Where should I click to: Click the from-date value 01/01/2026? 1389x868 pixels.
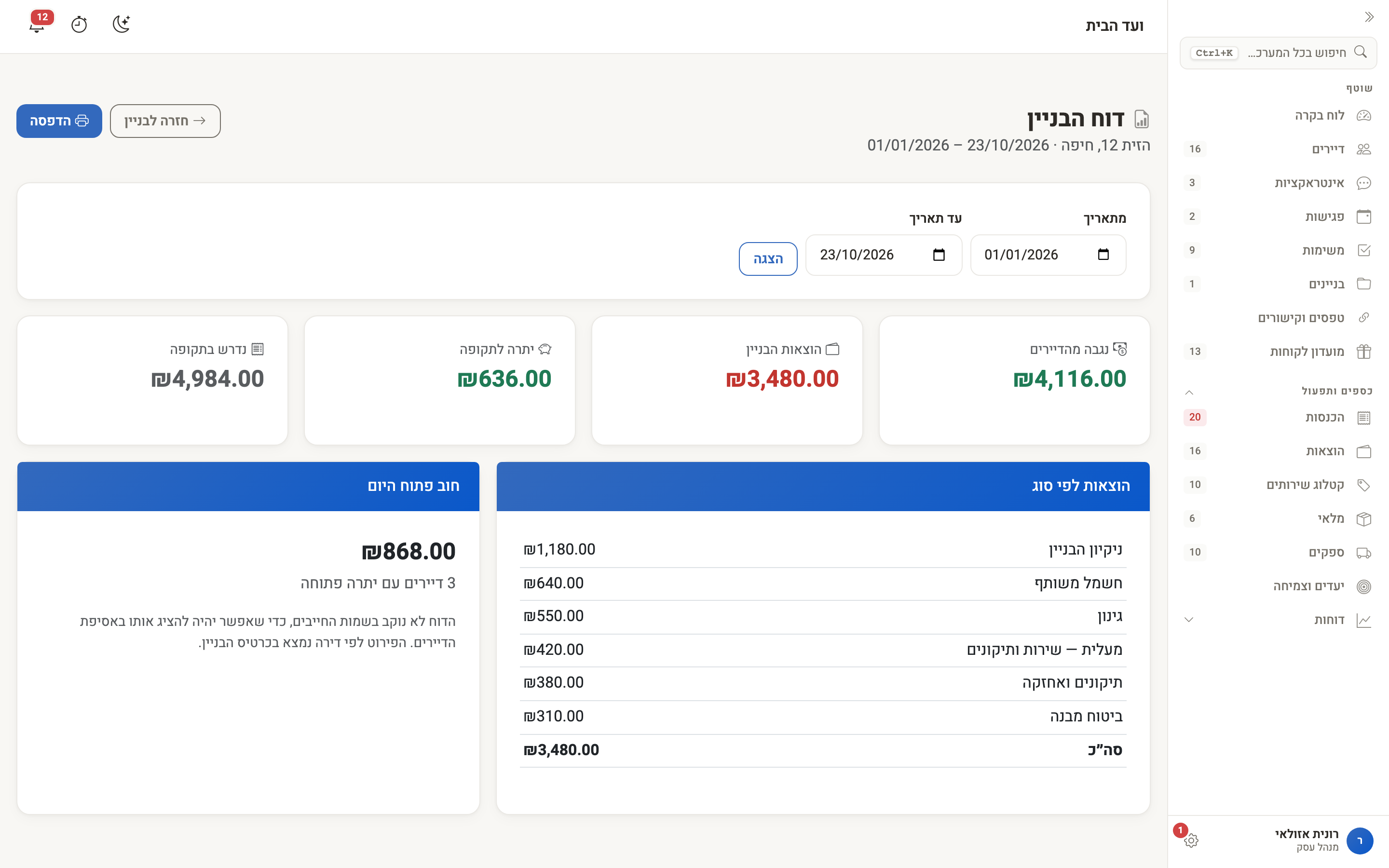(x=1021, y=255)
